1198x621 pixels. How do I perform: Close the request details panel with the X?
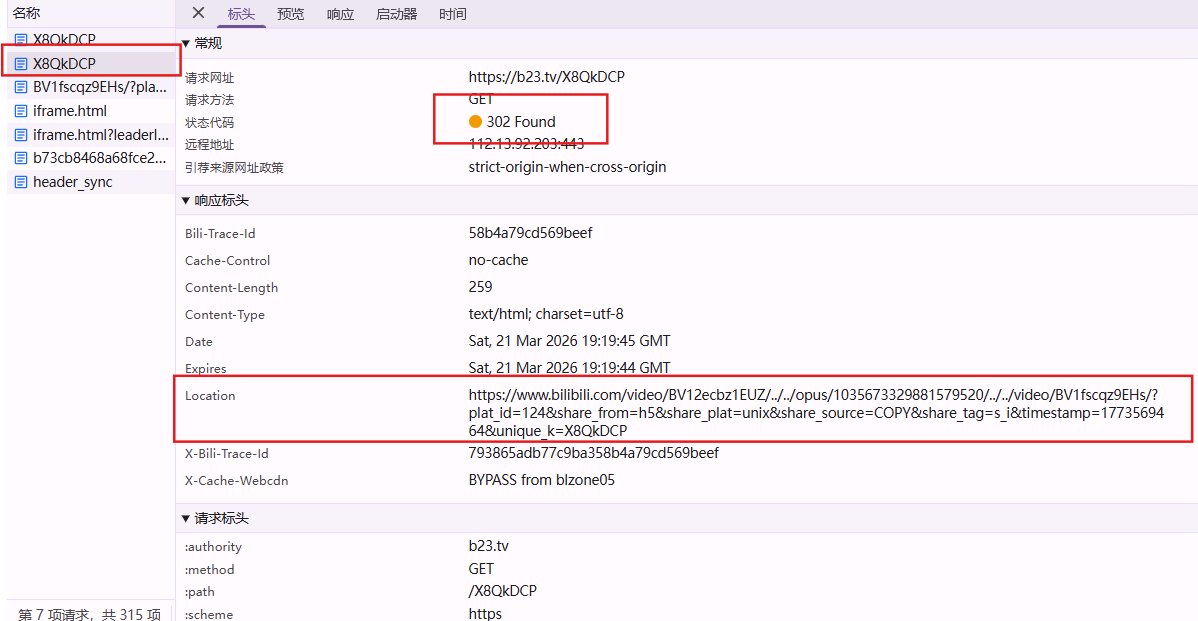198,14
